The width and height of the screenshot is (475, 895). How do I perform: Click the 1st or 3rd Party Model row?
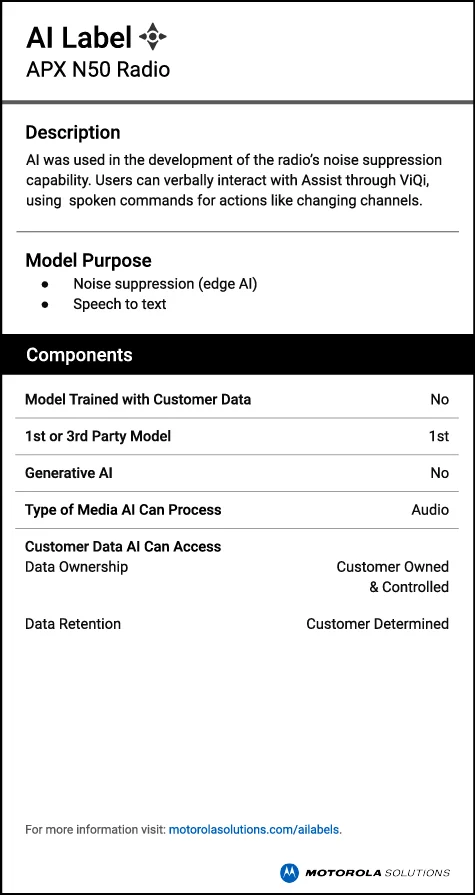pyautogui.click(x=237, y=436)
